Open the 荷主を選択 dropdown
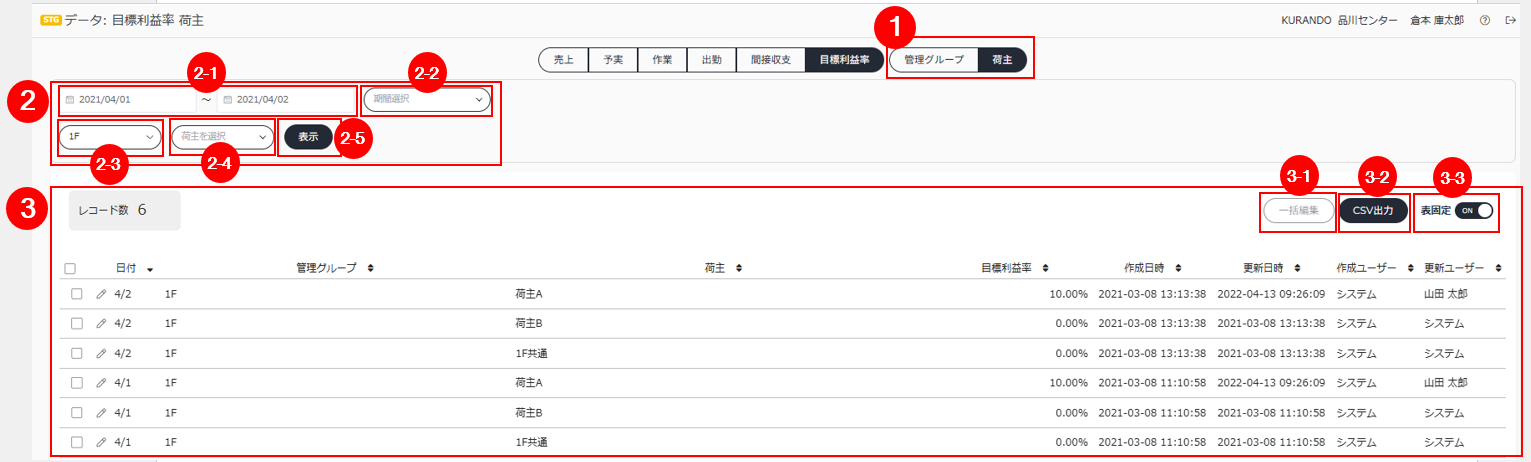1531x462 pixels. [x=222, y=137]
